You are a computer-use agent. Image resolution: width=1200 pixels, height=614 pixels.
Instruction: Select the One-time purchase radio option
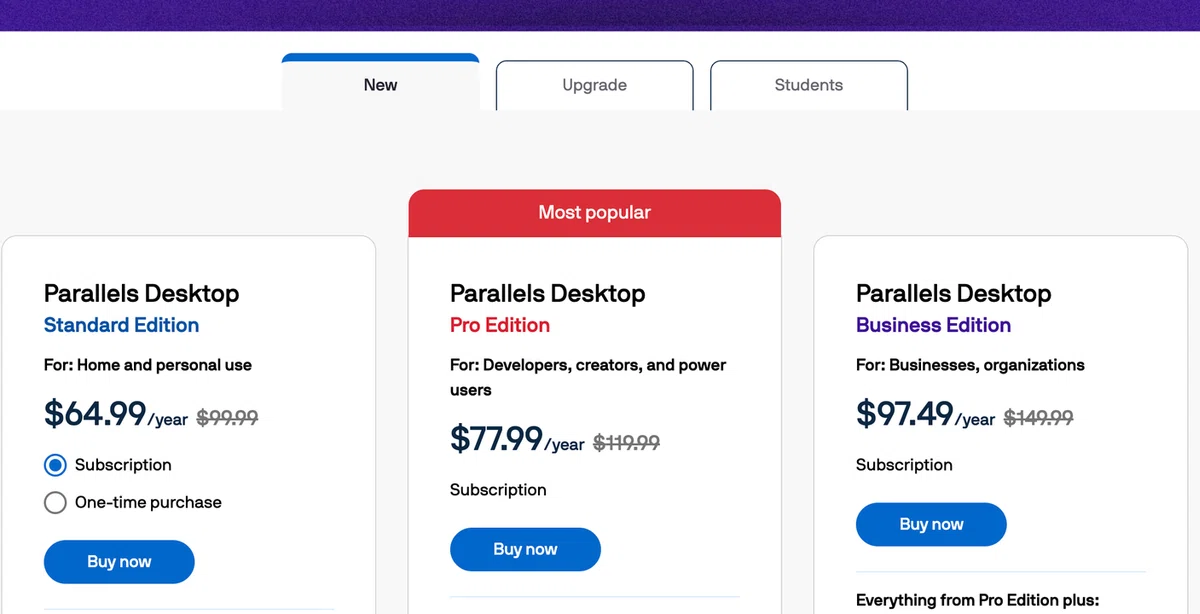click(x=55, y=502)
